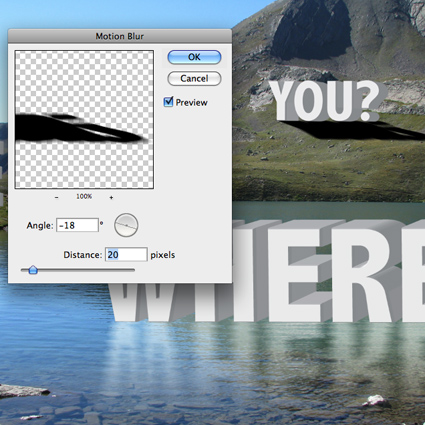Screen dimensions: 425x425
Task: Toggle the Preview checkbox
Action: tap(169, 102)
